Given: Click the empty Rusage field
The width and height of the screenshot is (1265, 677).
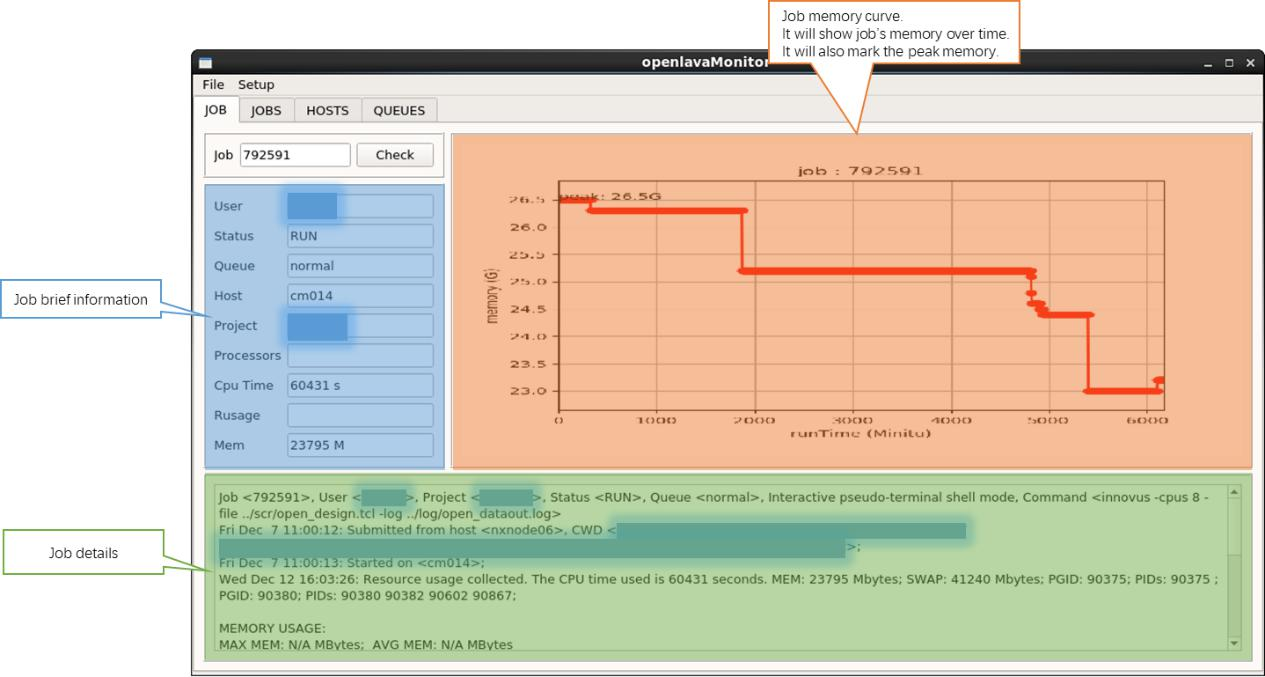Looking at the screenshot, I should coord(360,415).
